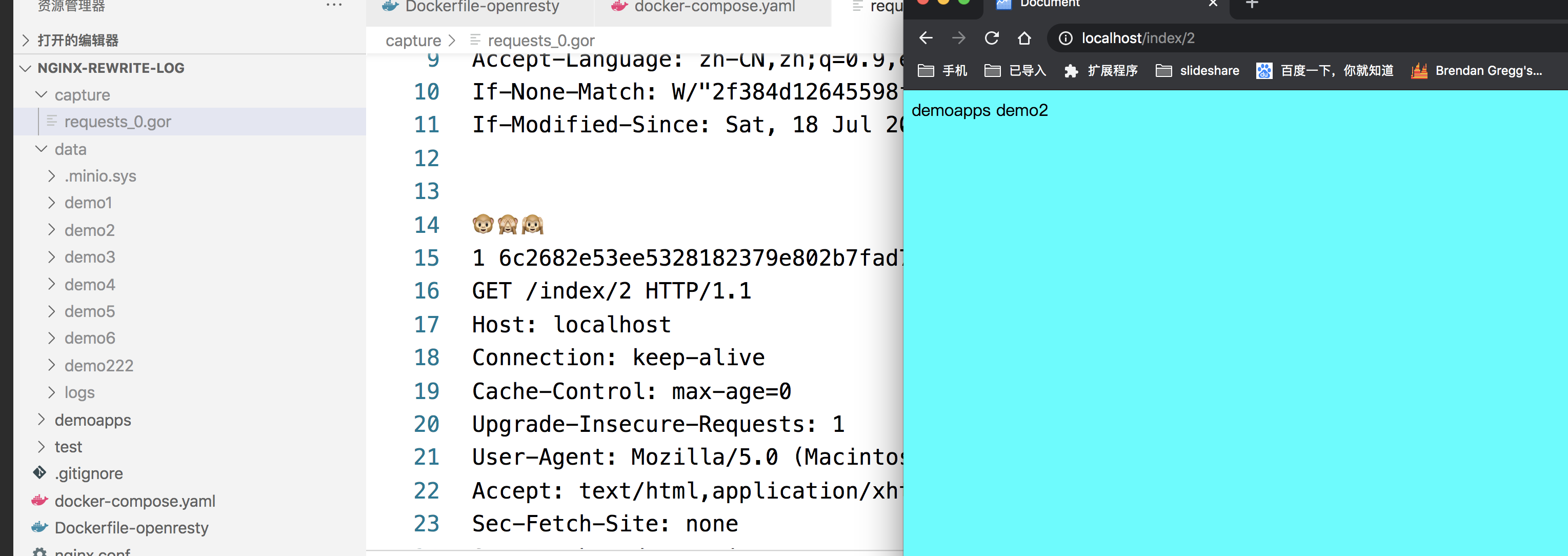The height and width of the screenshot is (556, 1568).
Task: Open the 扩展程序 extensions bookmark
Action: coord(1100,71)
